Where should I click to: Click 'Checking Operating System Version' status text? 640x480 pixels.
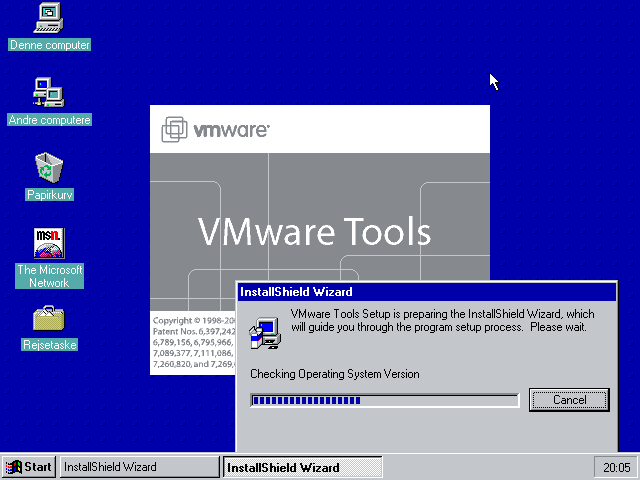335,374
